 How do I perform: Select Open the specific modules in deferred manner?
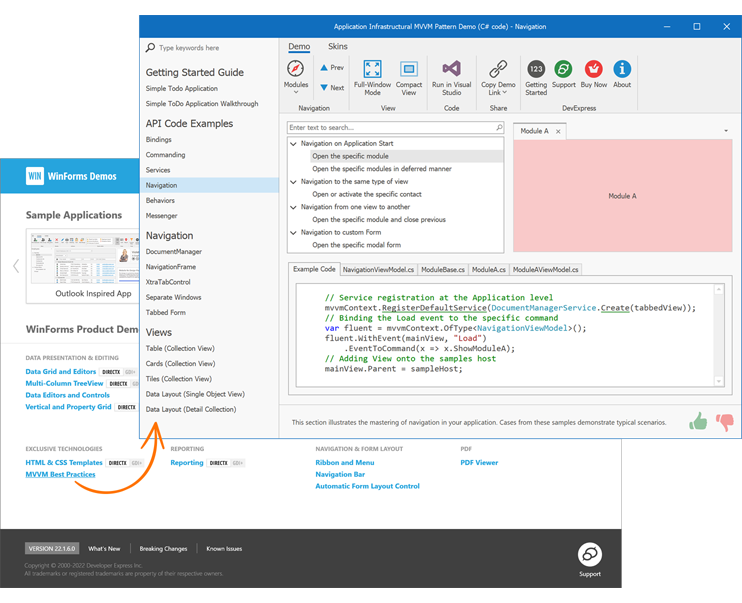pos(381,169)
